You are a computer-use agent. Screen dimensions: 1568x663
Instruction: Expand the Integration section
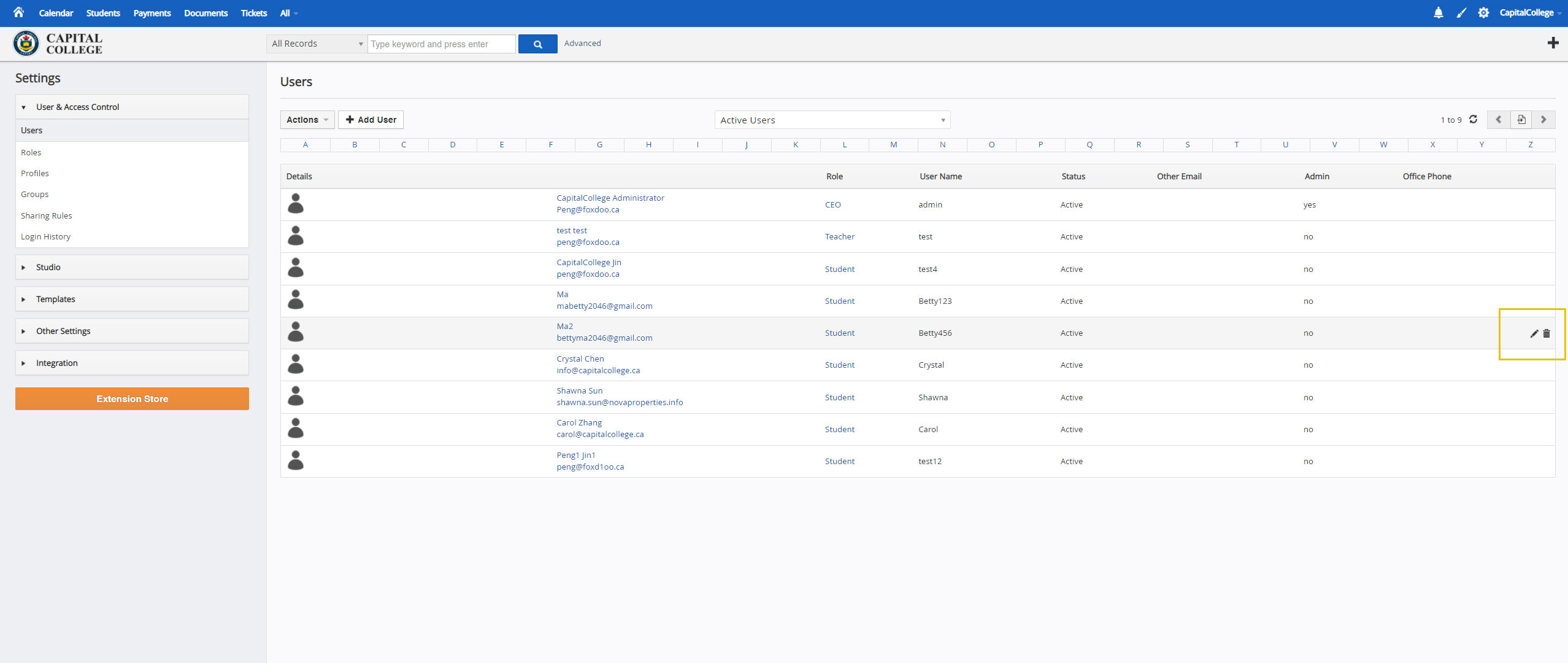pyautogui.click(x=132, y=363)
